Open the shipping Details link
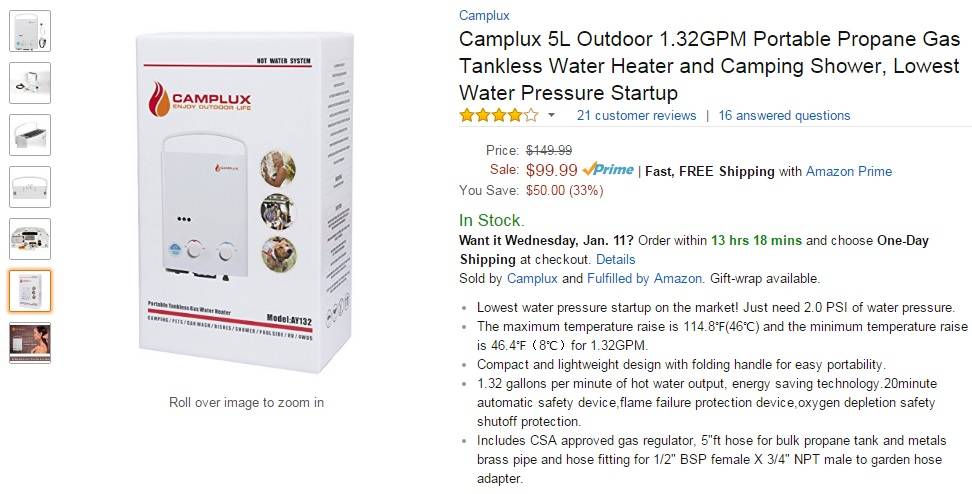972x494 pixels. [615, 259]
